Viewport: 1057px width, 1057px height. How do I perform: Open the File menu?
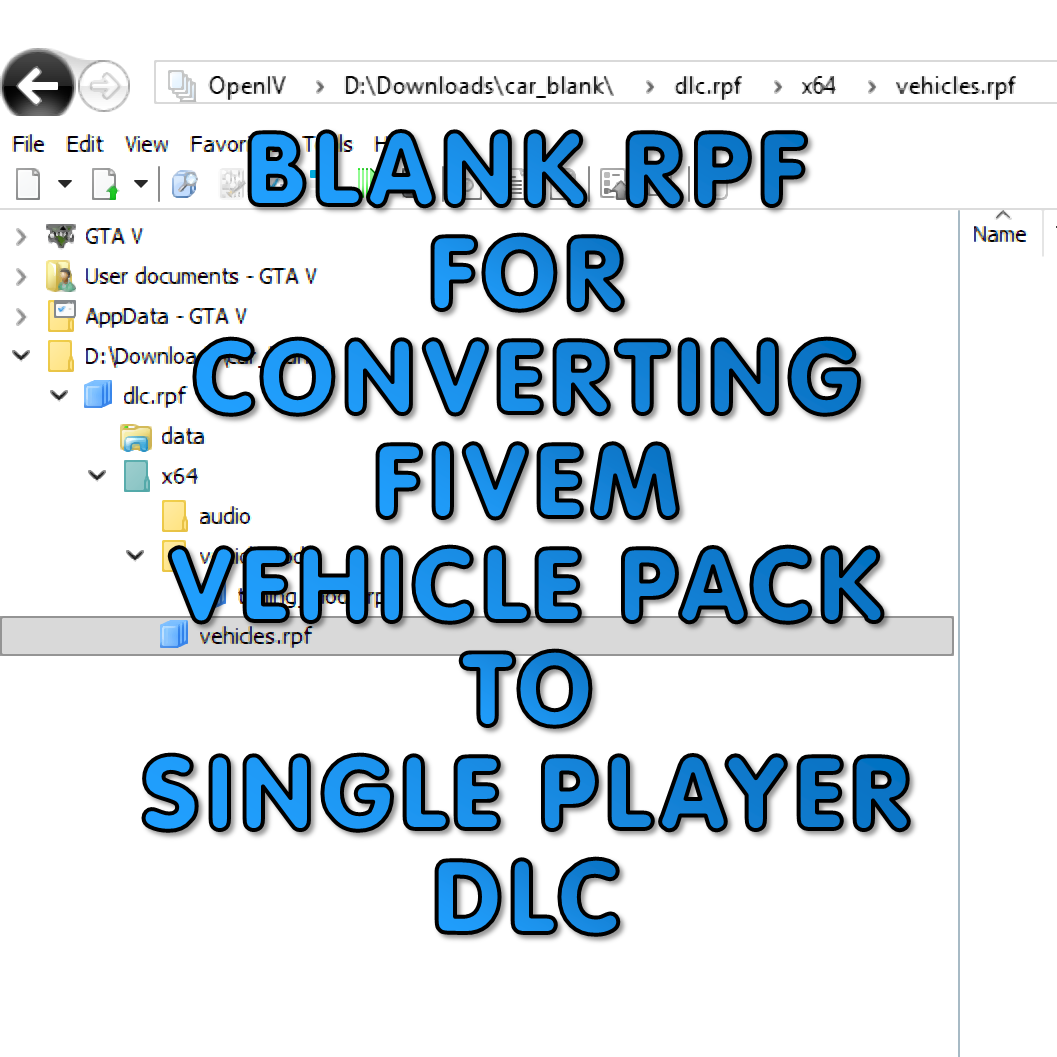[x=28, y=144]
